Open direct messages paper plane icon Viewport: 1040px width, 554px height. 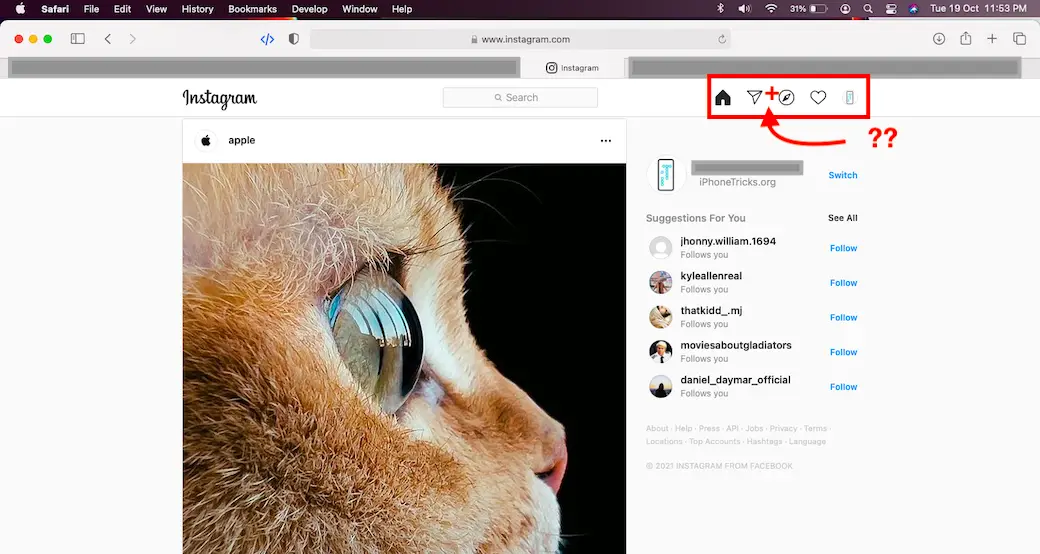(755, 97)
